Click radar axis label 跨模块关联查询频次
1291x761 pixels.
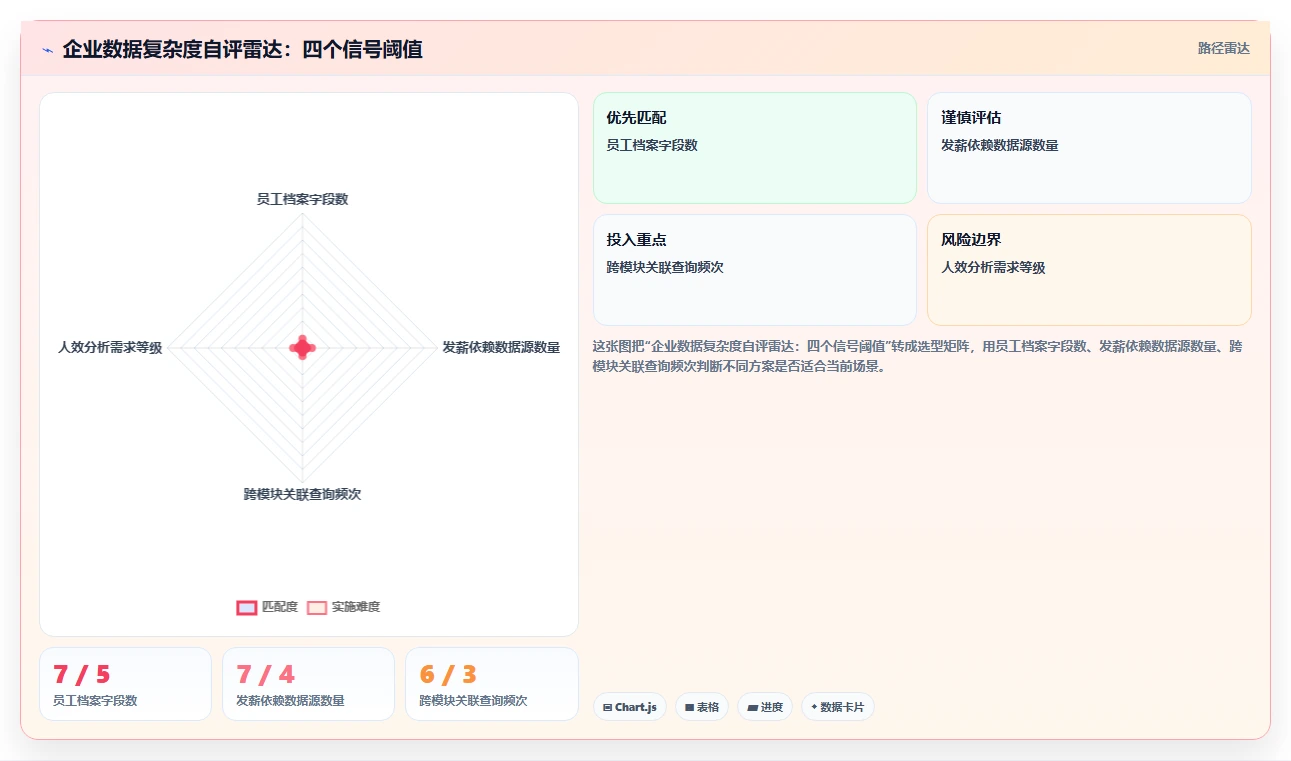coord(302,494)
